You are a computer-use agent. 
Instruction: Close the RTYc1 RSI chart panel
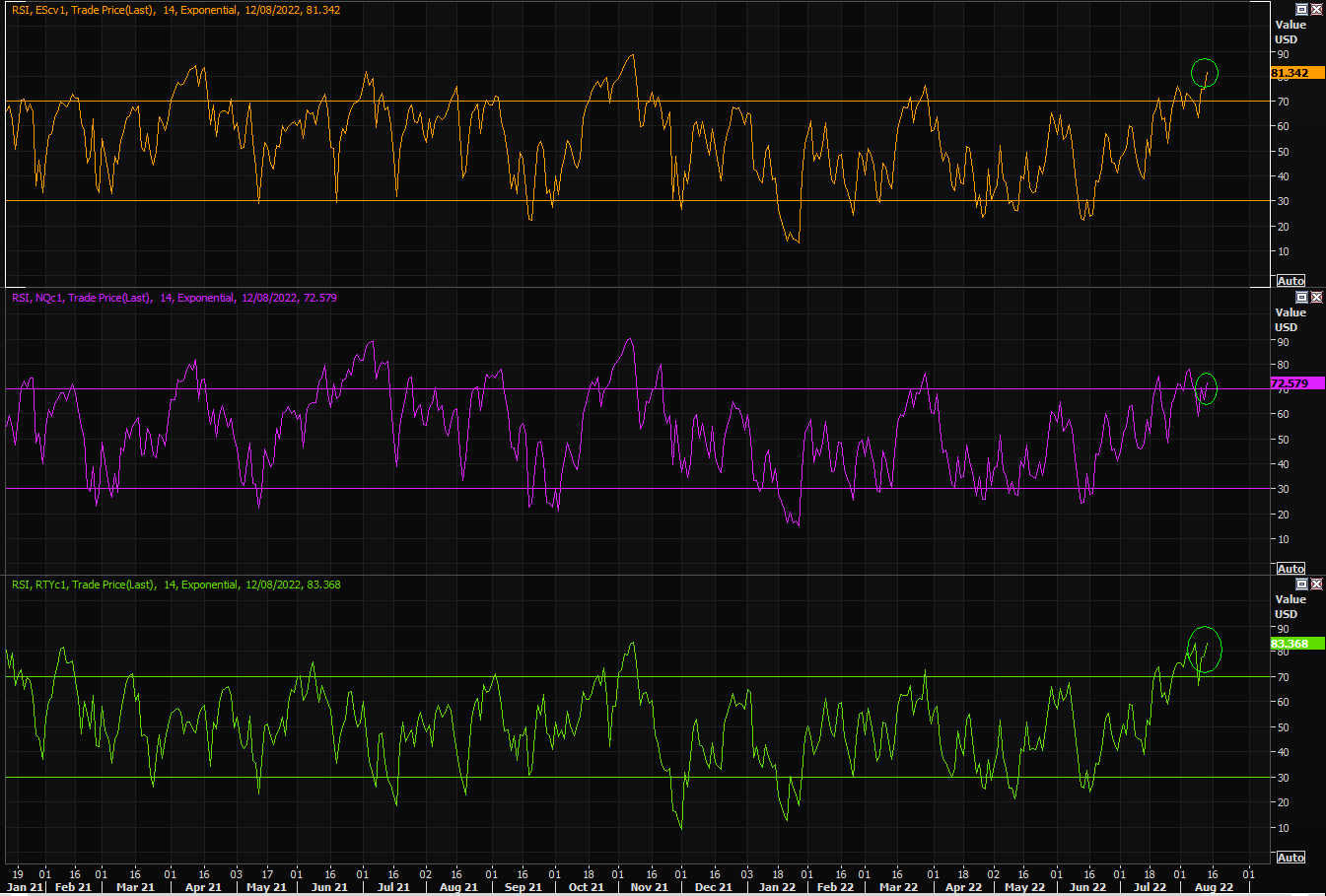pyautogui.click(x=1316, y=585)
